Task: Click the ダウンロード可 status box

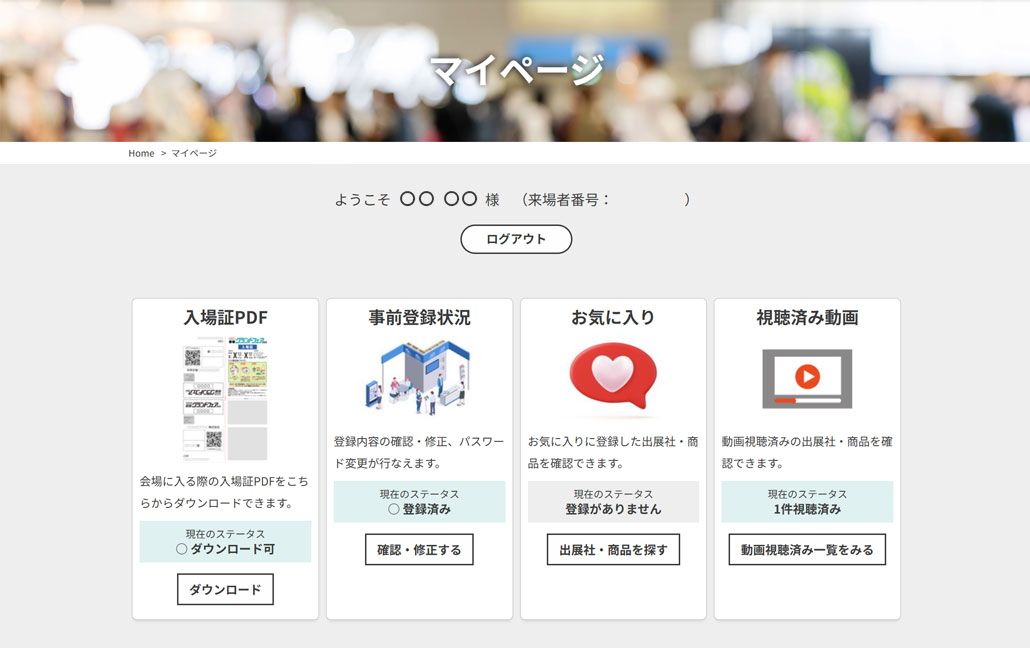Action: (x=225, y=541)
